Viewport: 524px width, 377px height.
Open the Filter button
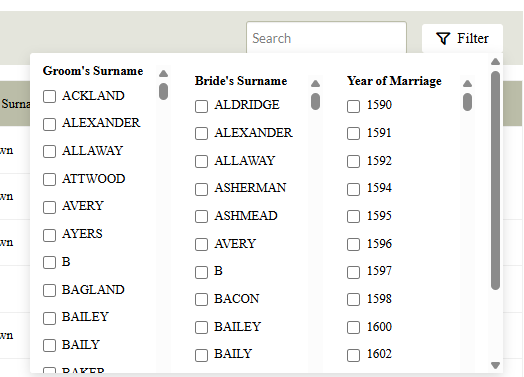click(x=462, y=38)
